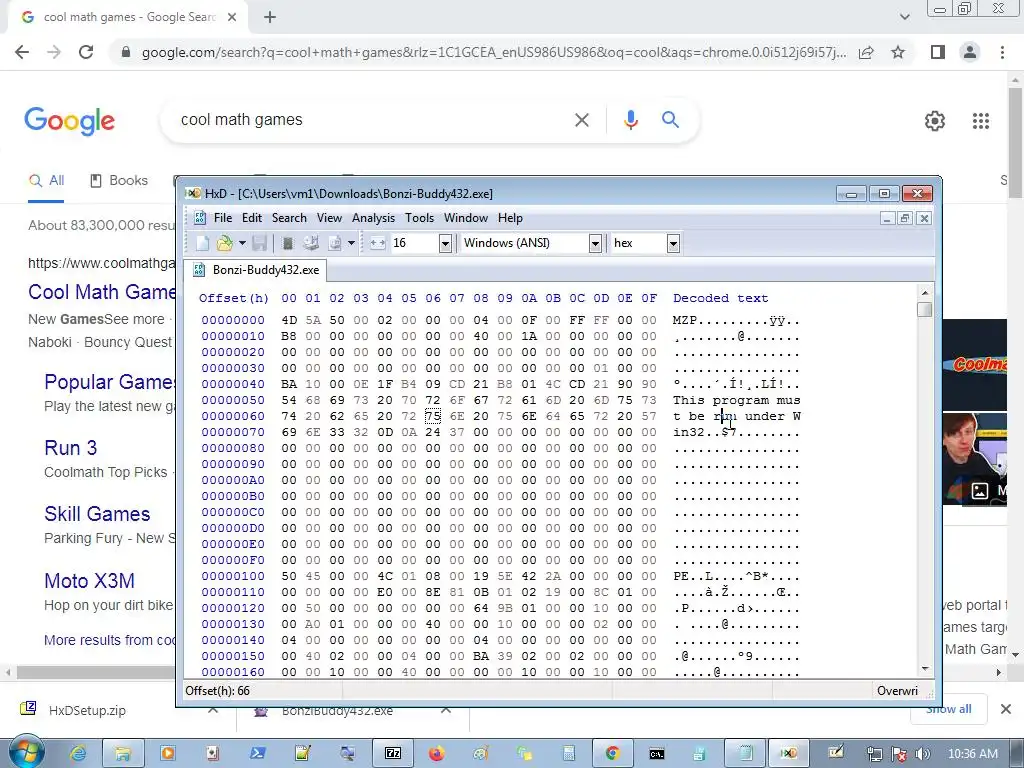The width and height of the screenshot is (1024, 768).
Task: Expand the disk image dropdown arrow in HxD
Action: click(351, 243)
